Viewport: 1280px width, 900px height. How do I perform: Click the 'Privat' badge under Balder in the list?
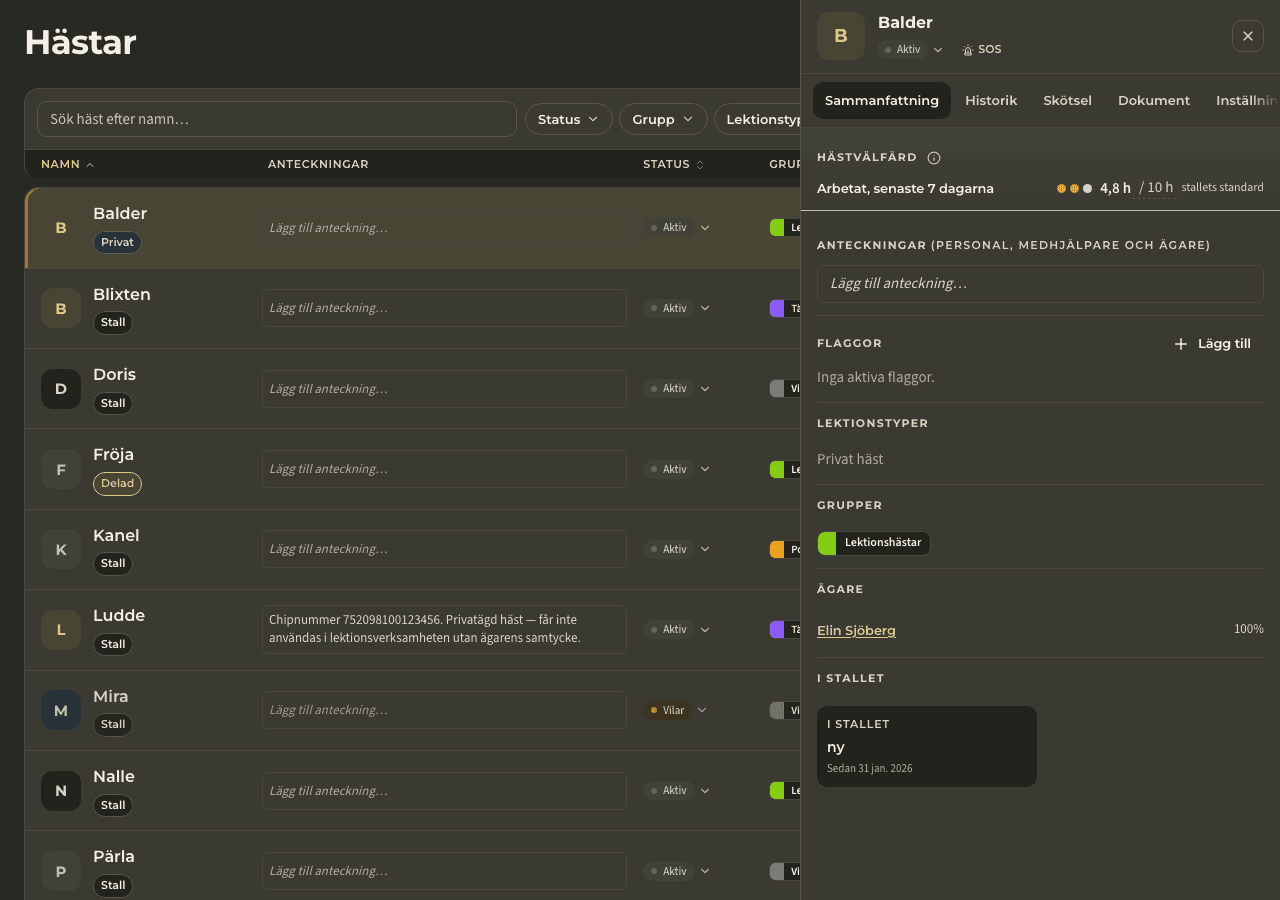tap(117, 243)
